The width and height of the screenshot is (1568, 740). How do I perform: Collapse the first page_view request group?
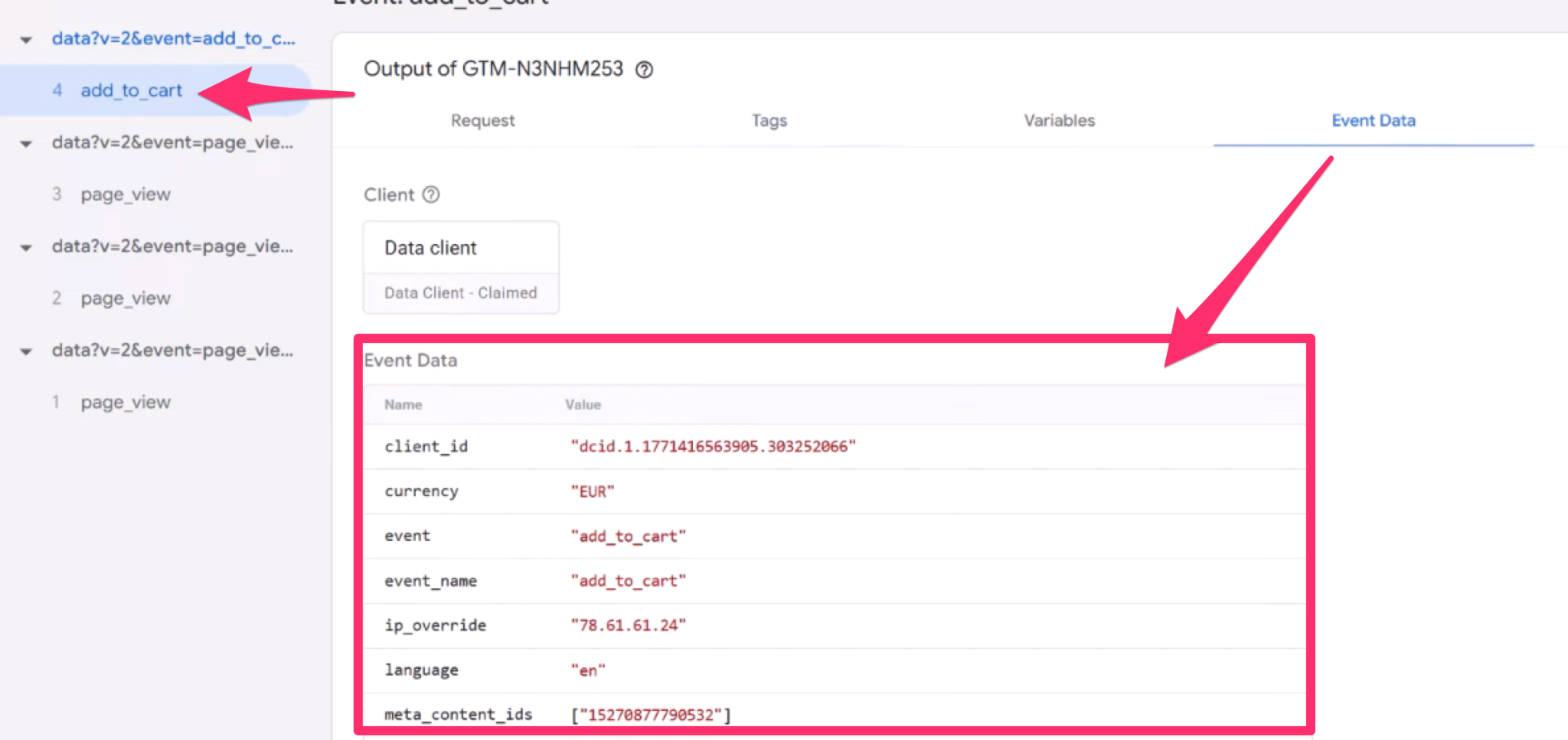(26, 144)
